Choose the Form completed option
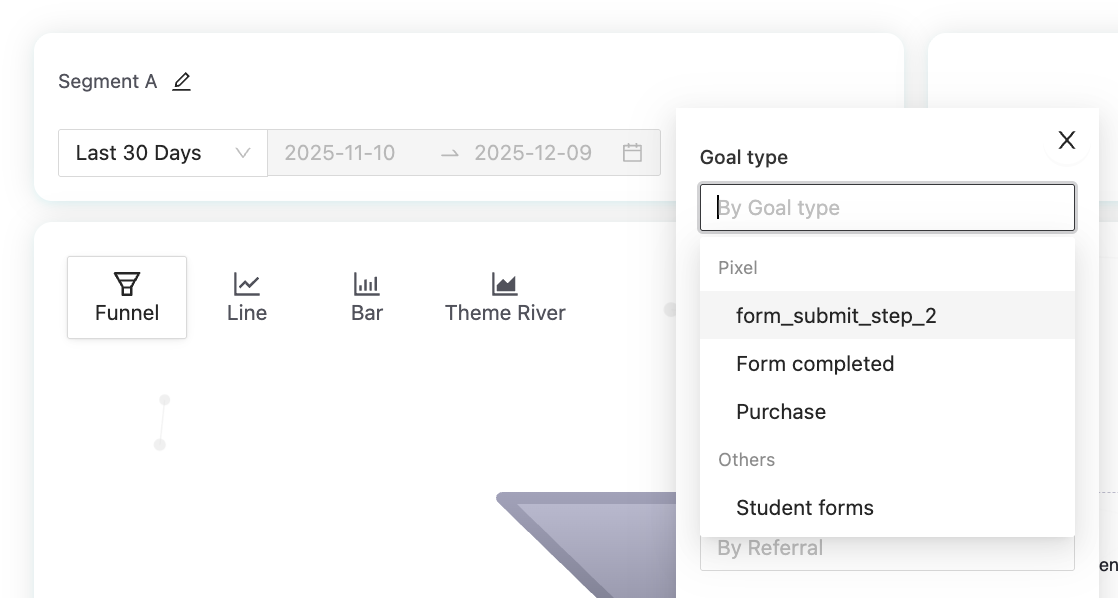Viewport: 1118px width, 598px height. click(x=815, y=364)
